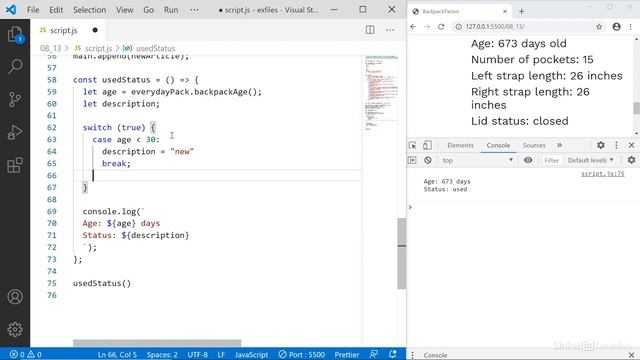Open the Run and Debug view
Screen dimensions: 640x360
tap(15, 132)
